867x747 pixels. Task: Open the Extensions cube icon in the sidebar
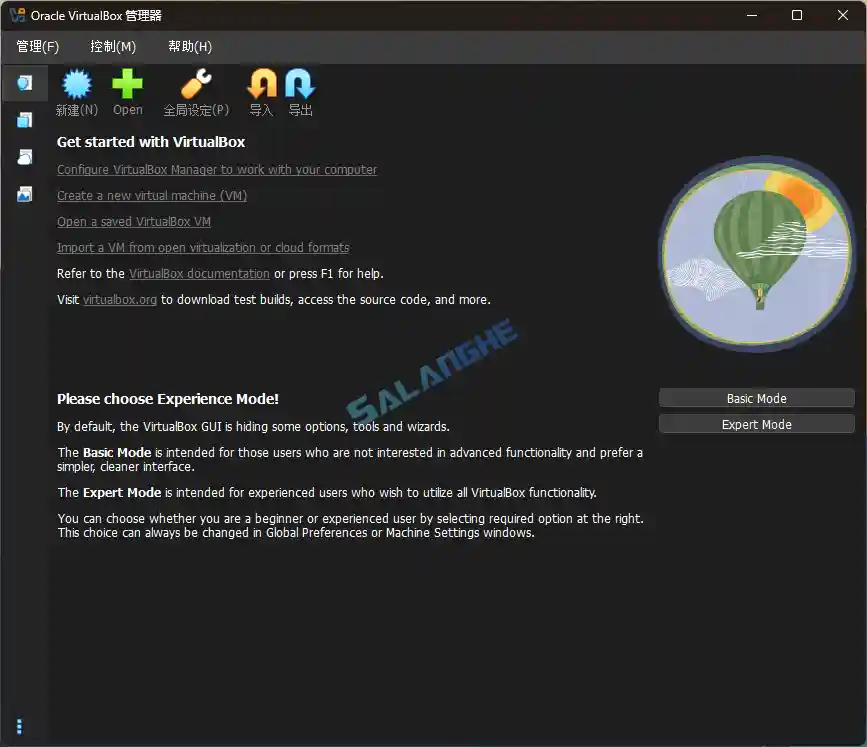(22, 119)
